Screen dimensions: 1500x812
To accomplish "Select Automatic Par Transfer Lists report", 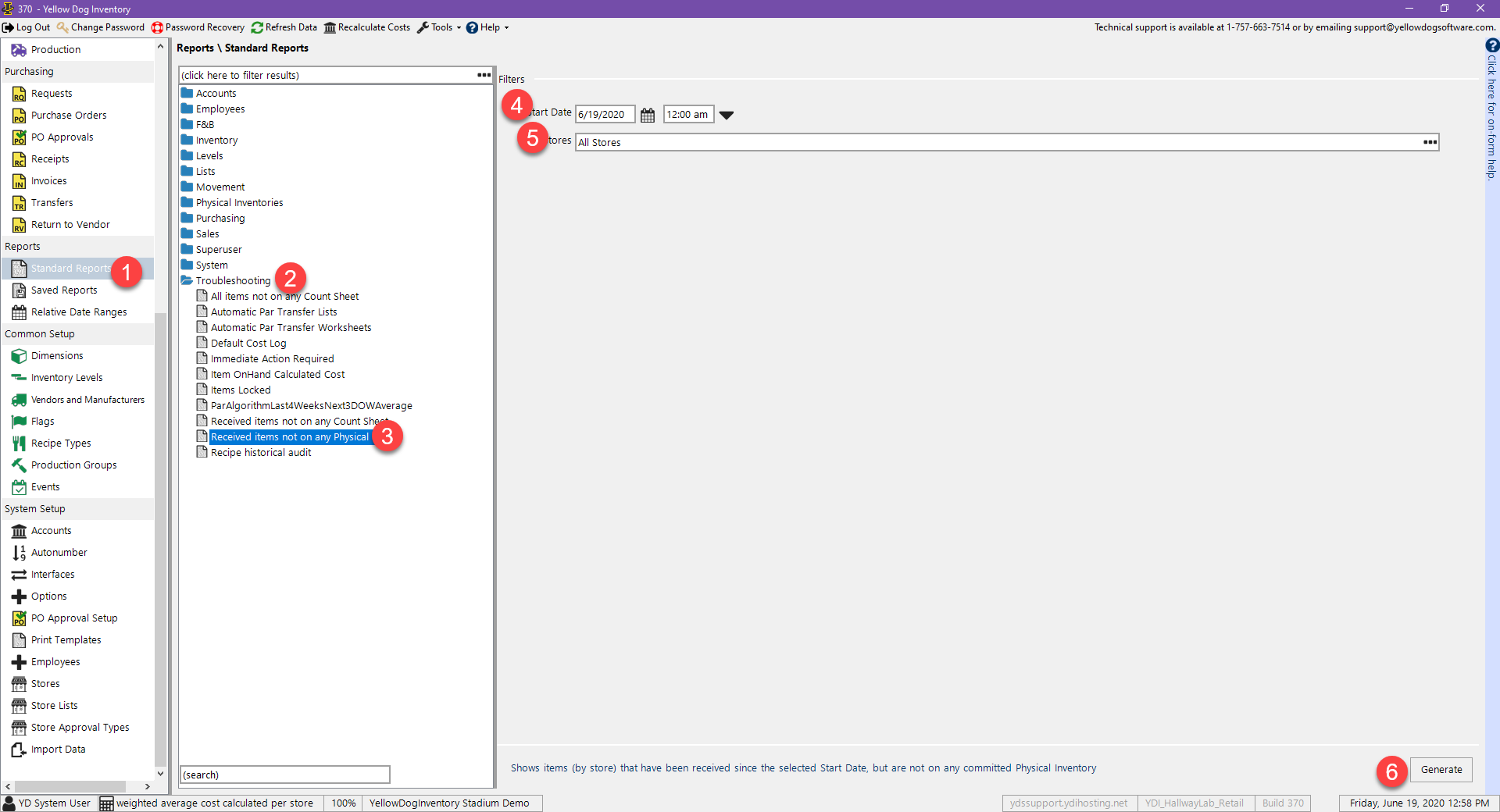I will coord(273,312).
